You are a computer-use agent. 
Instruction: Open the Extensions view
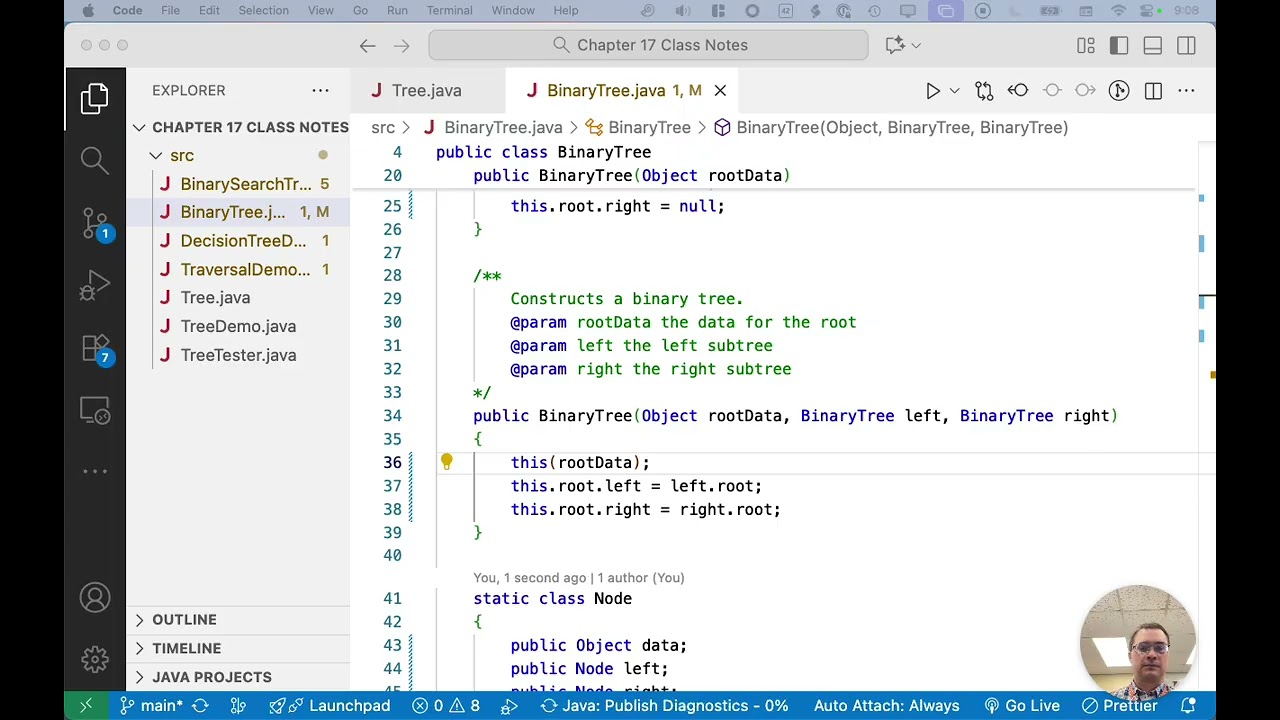pos(95,348)
